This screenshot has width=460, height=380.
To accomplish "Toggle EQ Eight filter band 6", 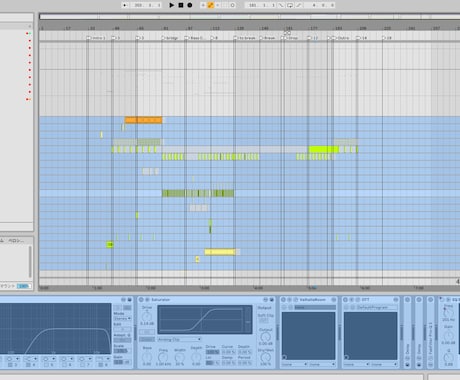I will 64,365.
